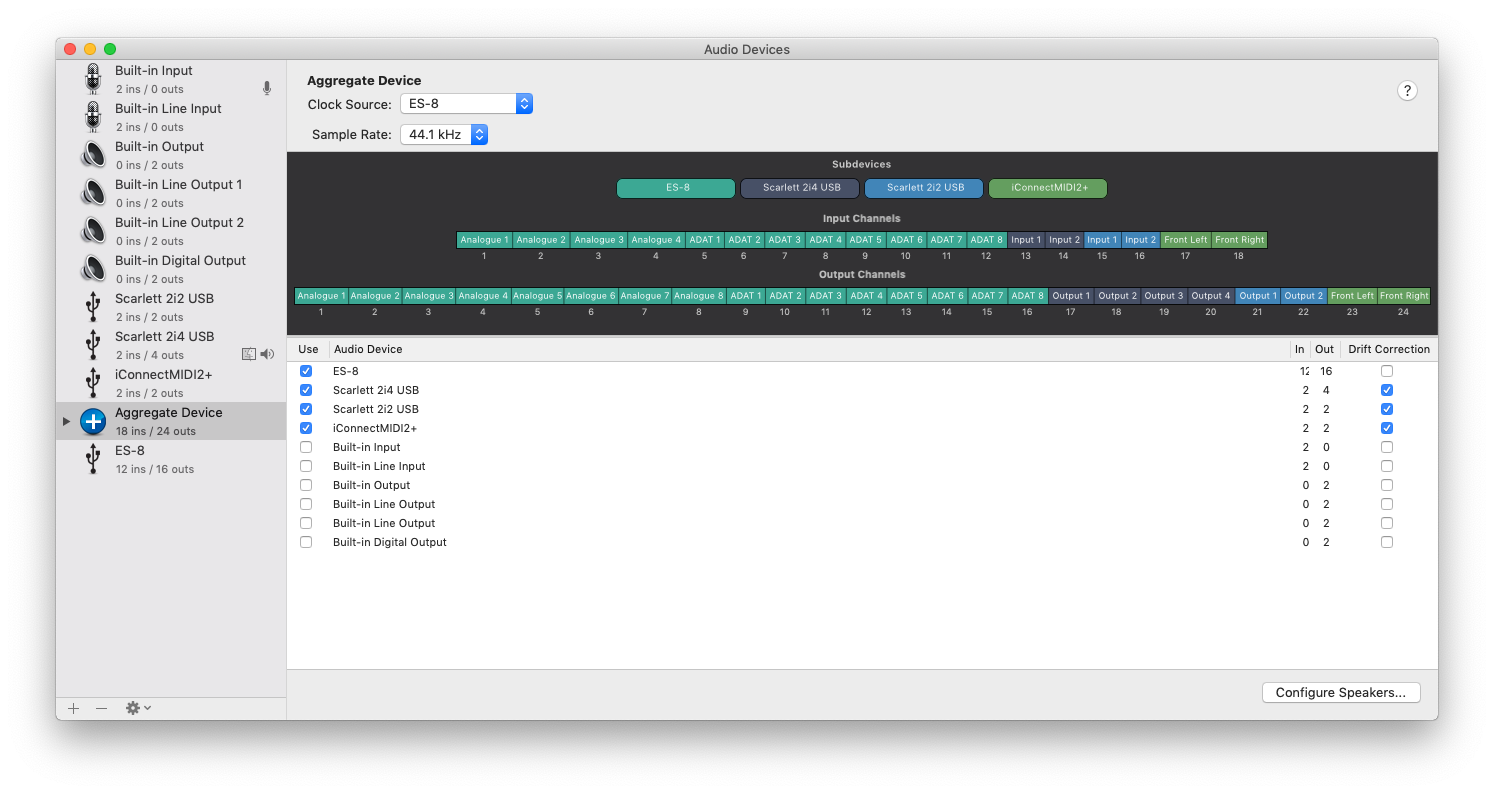
Task: Click the plus icon to add device
Action: 73,708
